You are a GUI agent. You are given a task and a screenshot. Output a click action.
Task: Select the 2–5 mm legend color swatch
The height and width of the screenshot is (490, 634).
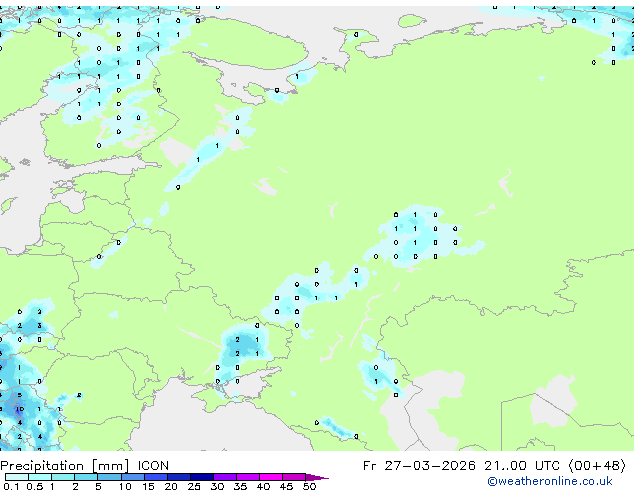[x=87, y=477]
